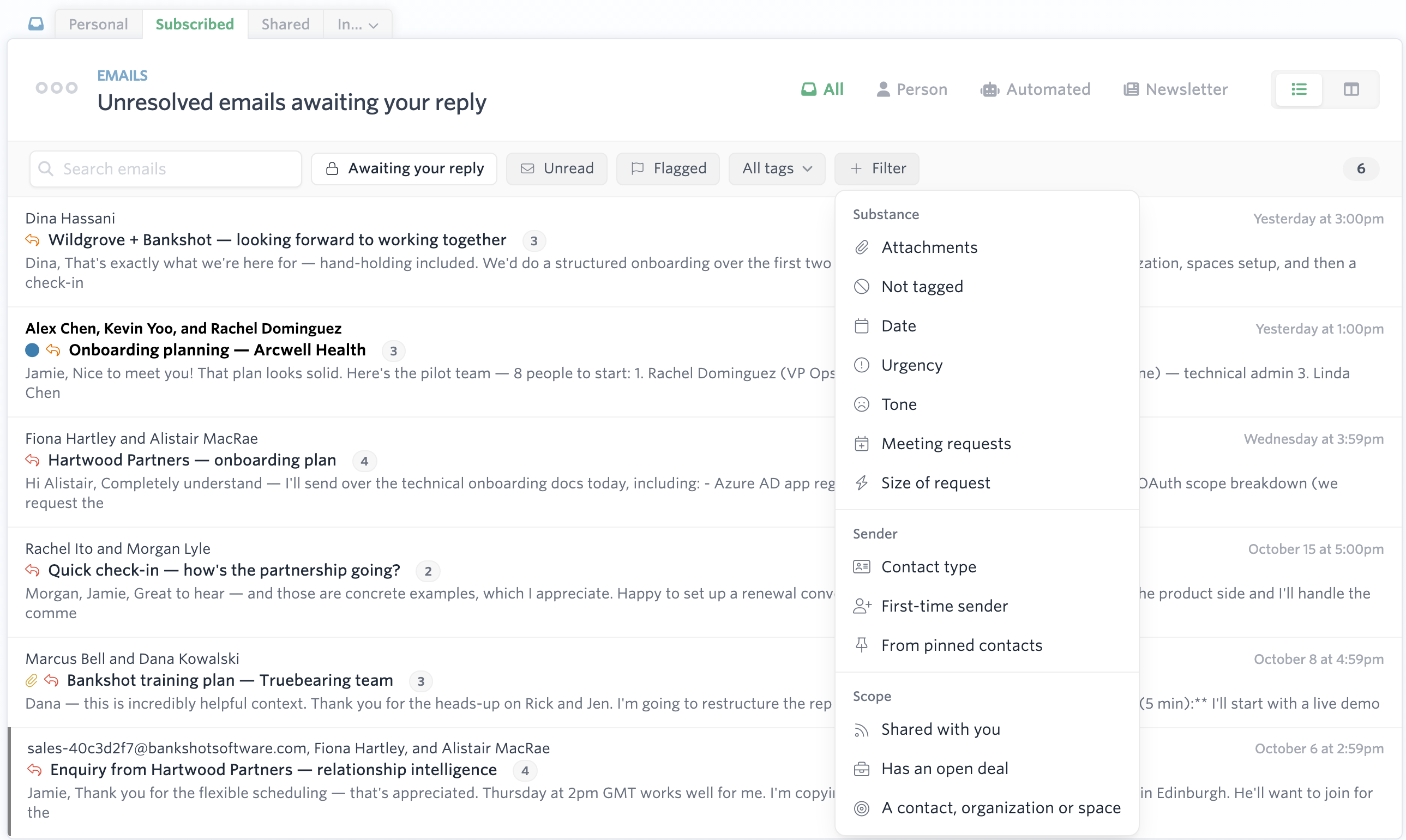Switch to the Personal tab
1406x840 pixels.
tap(99, 25)
